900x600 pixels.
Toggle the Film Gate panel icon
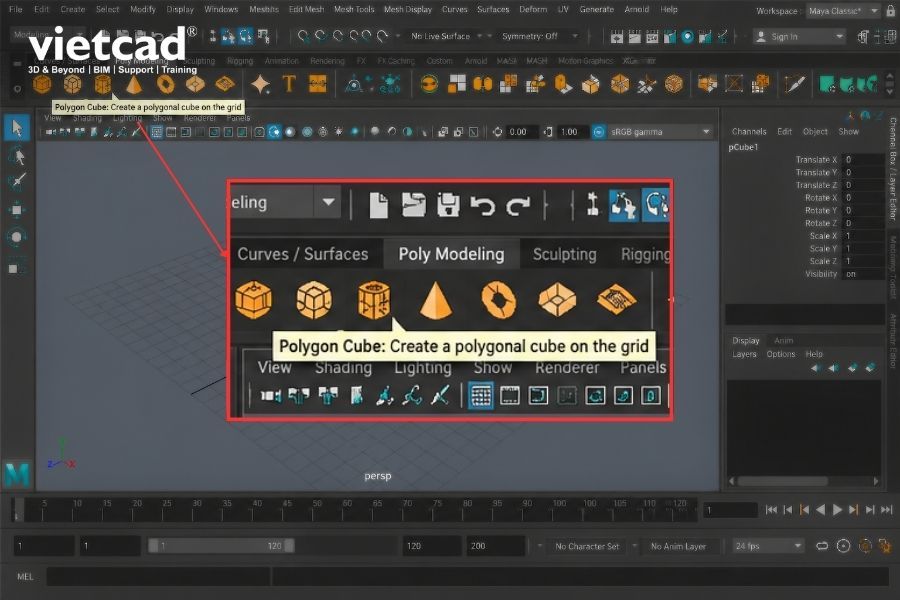(171, 132)
